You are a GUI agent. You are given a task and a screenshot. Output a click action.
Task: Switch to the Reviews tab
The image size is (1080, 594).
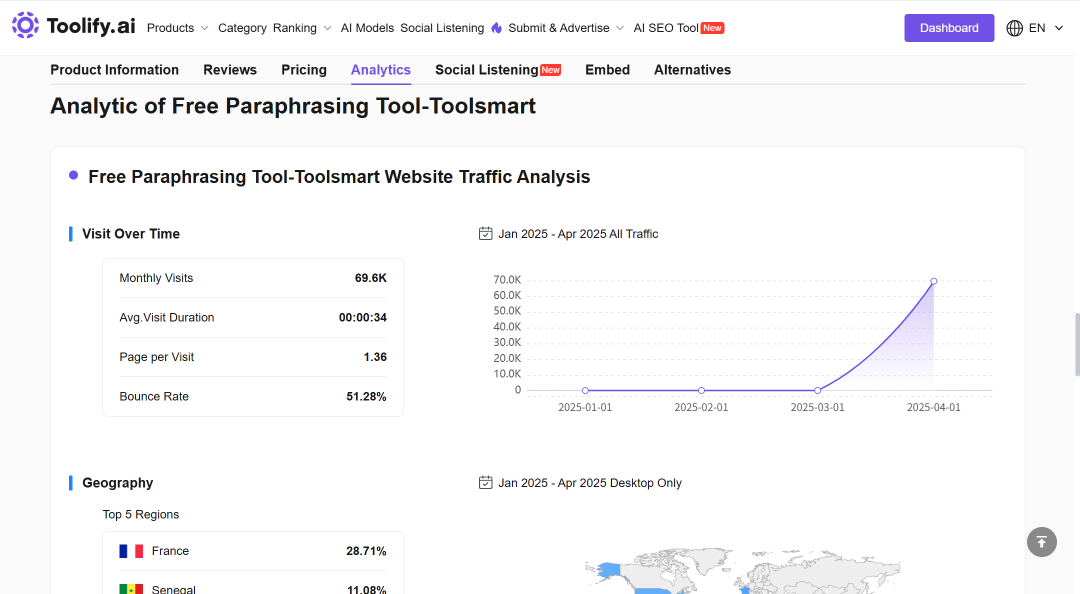click(x=230, y=70)
